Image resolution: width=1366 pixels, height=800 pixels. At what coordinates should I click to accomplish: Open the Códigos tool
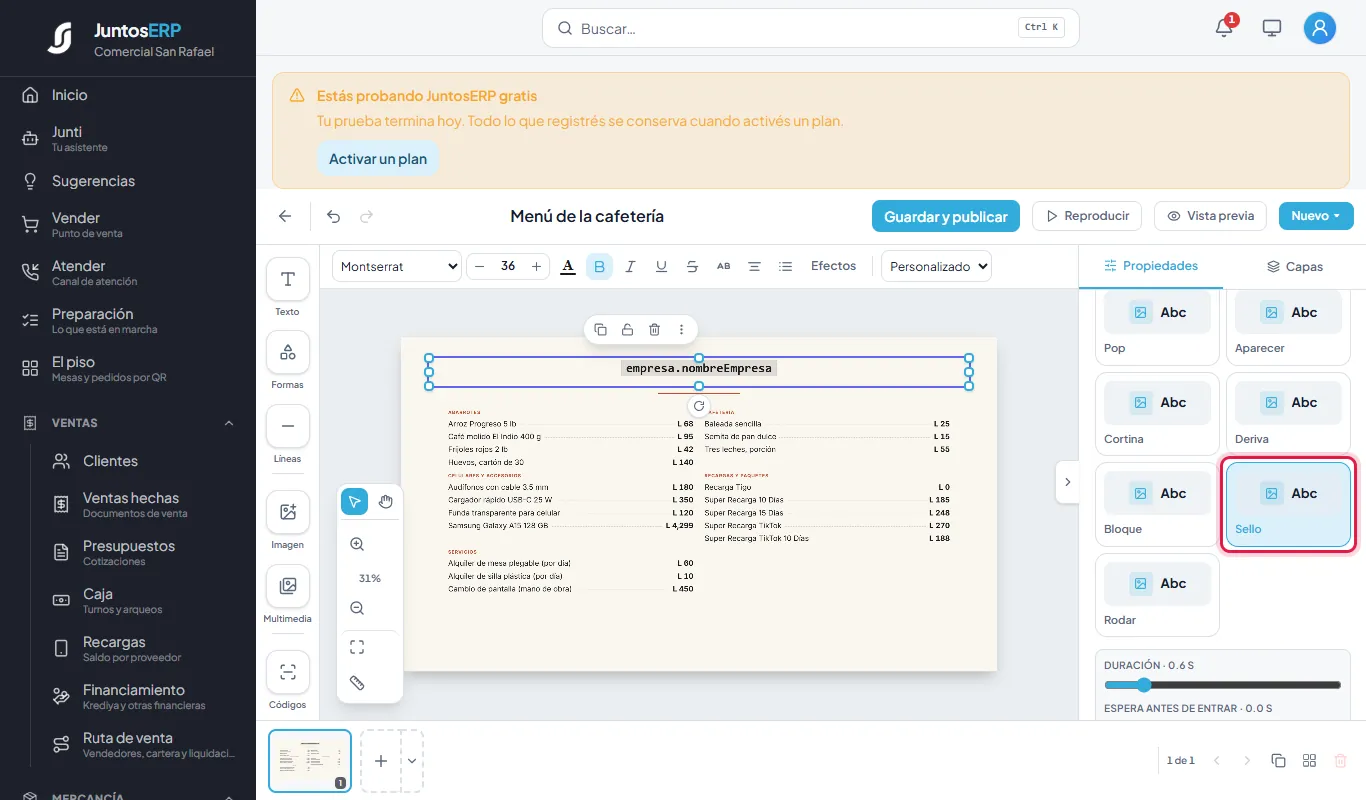click(288, 672)
